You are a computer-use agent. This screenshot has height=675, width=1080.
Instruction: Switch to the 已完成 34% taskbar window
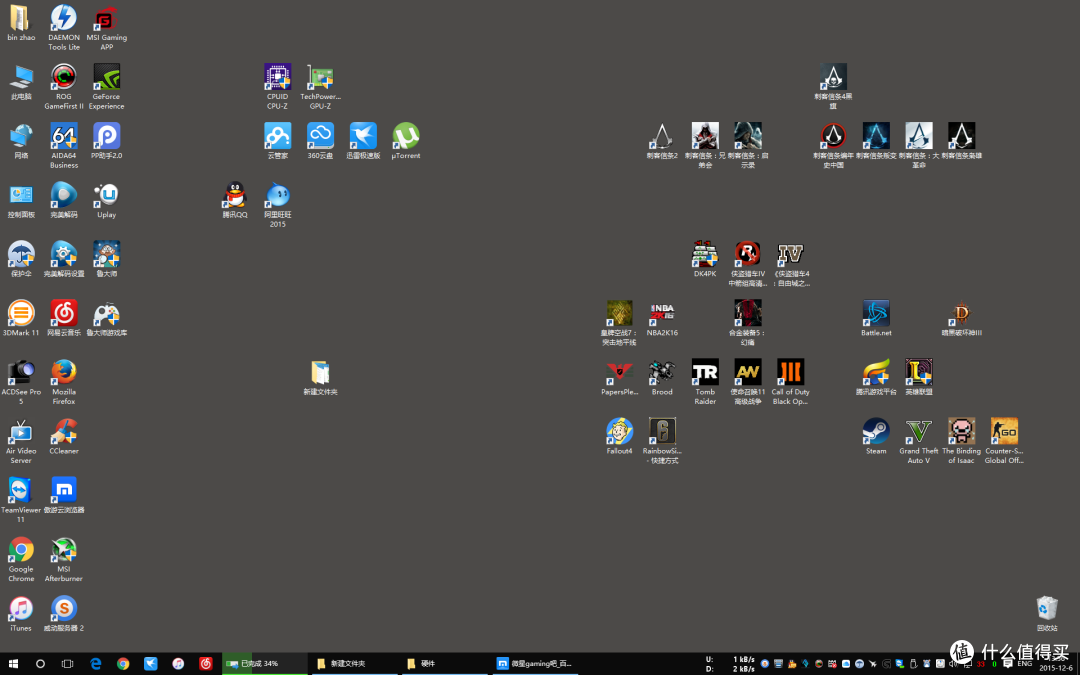[264, 663]
